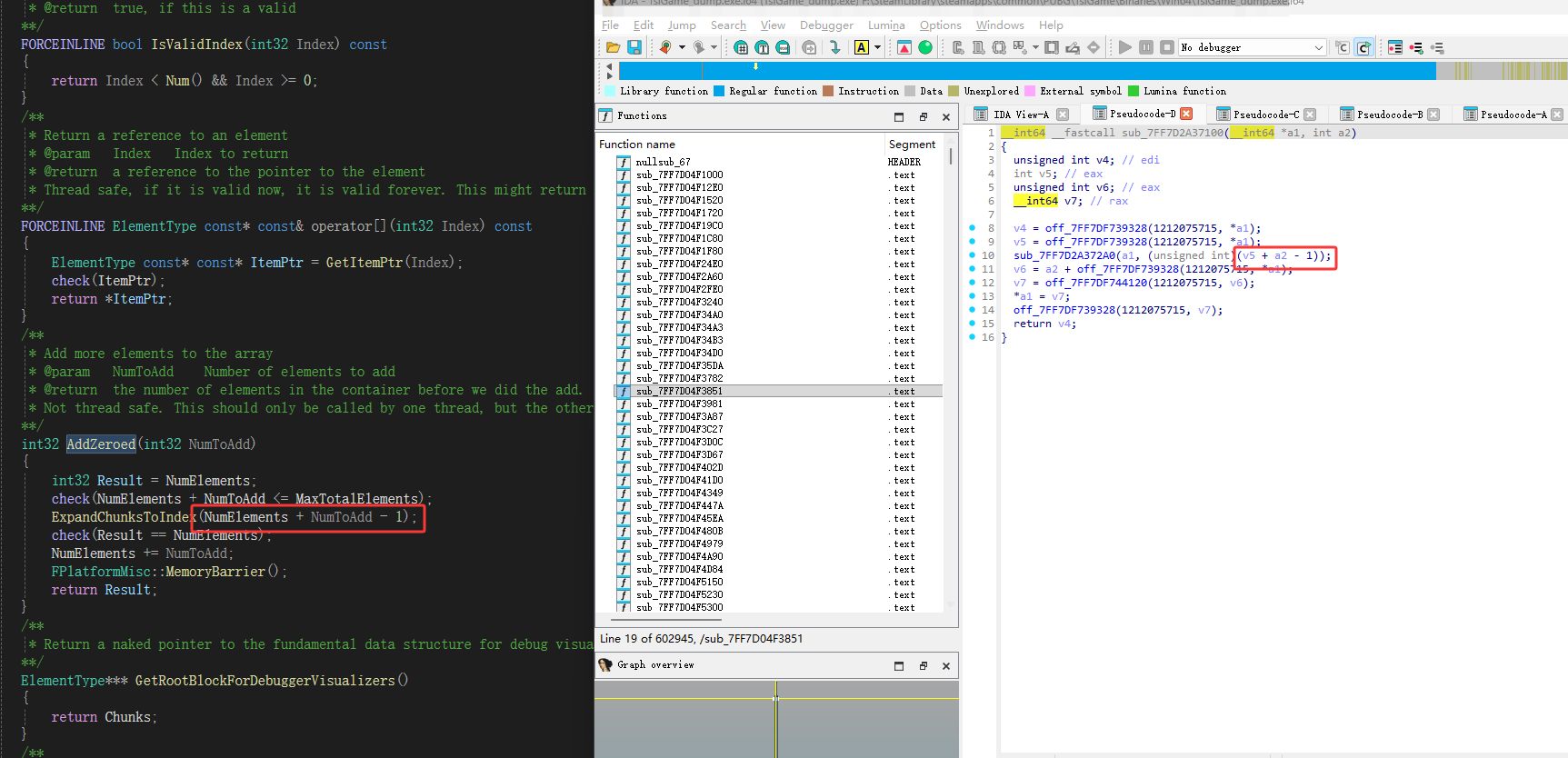
Task: Click the green circle toolbar icon
Action: tap(925, 47)
